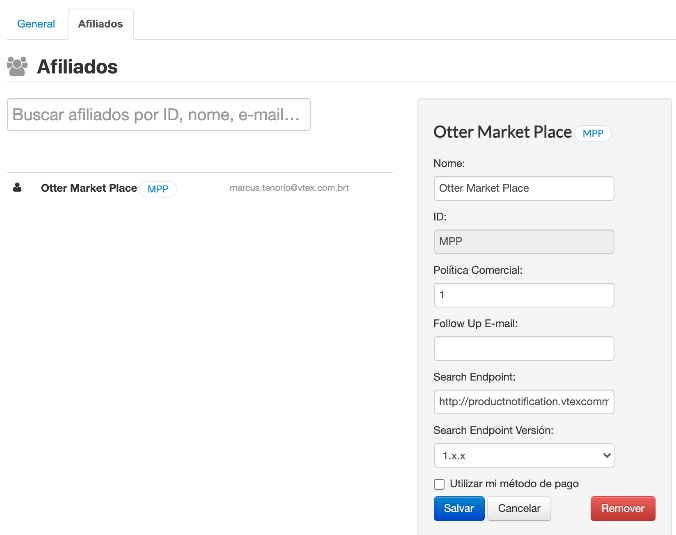Click the marcus.tenorio email address
Viewport: 676px width, 535px height.
tap(289, 188)
